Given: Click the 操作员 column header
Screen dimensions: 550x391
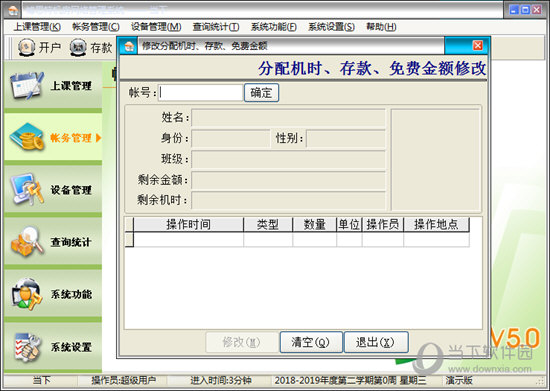Looking at the screenshot, I should click(x=383, y=224).
